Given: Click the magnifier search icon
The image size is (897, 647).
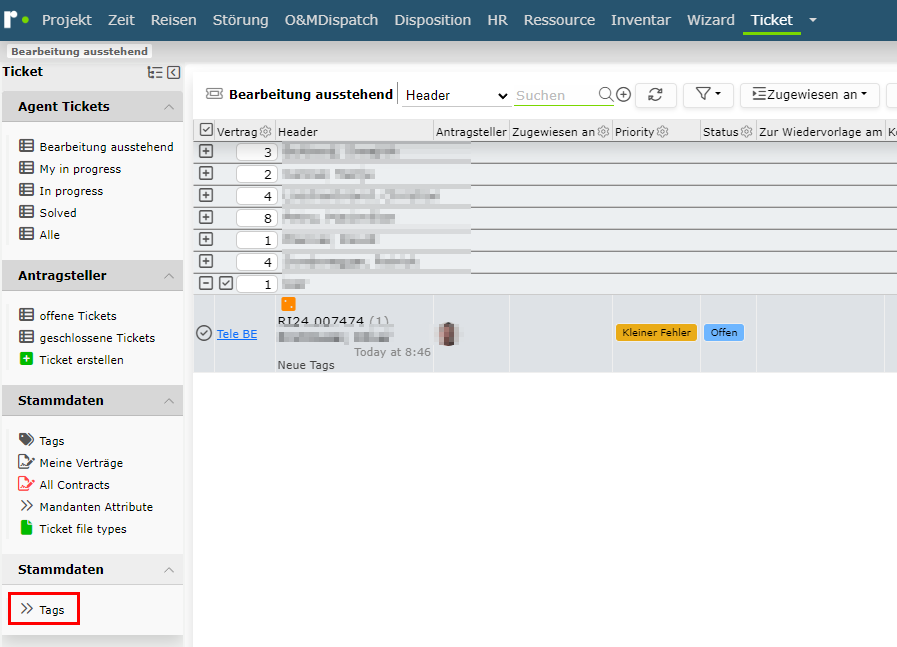Looking at the screenshot, I should (606, 94).
